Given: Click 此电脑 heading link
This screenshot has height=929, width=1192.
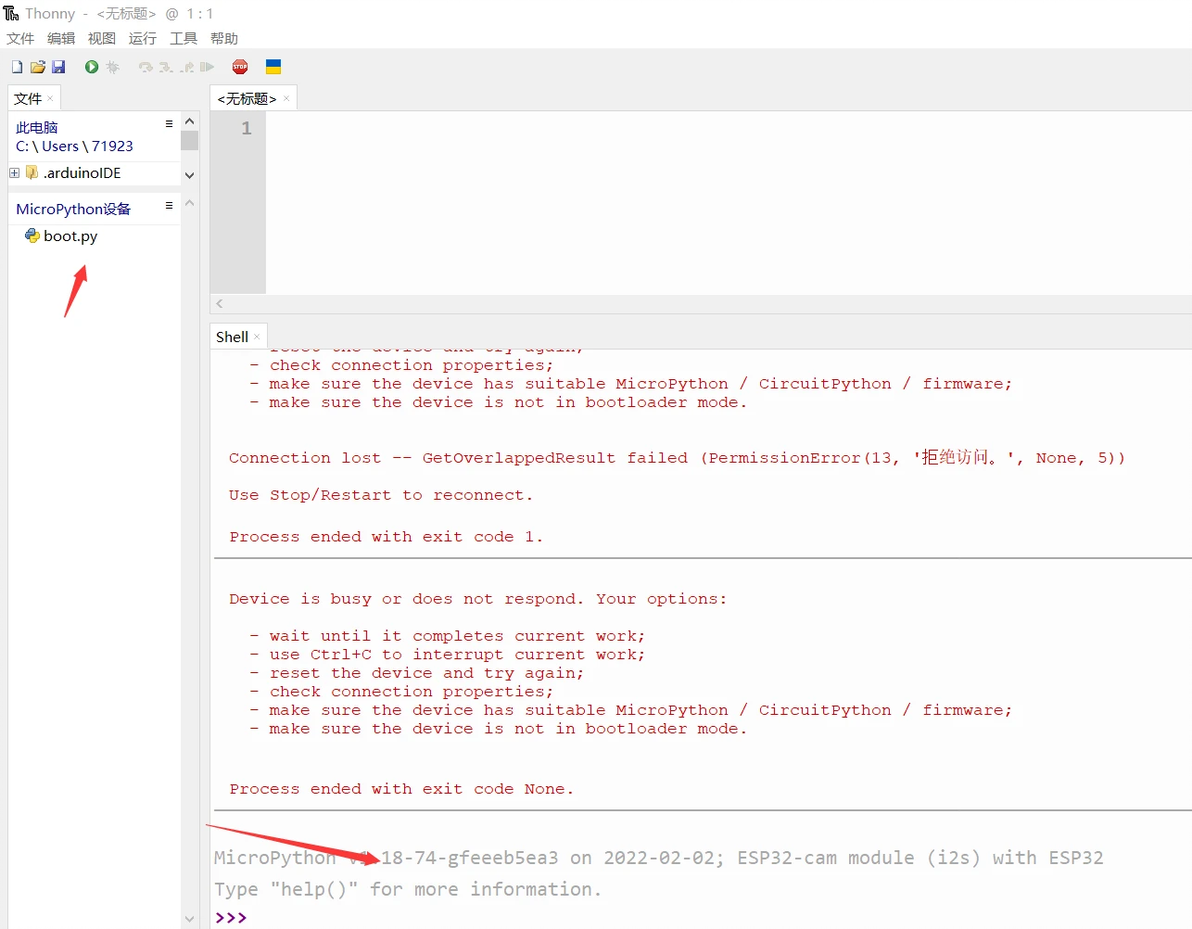Looking at the screenshot, I should 36,128.
